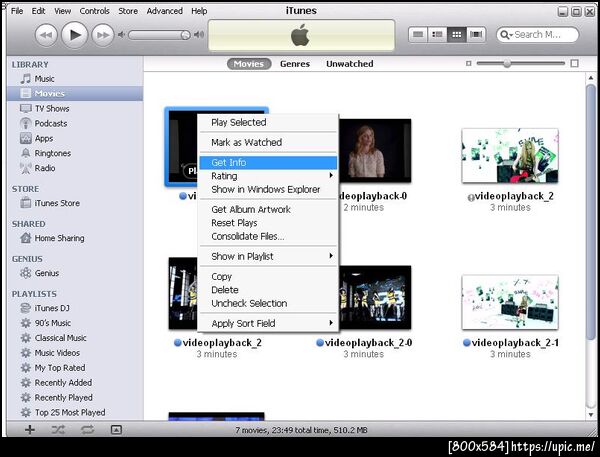This screenshot has height=457, width=600.
Task: Open Recently Added smart playlist
Action: click(63, 383)
